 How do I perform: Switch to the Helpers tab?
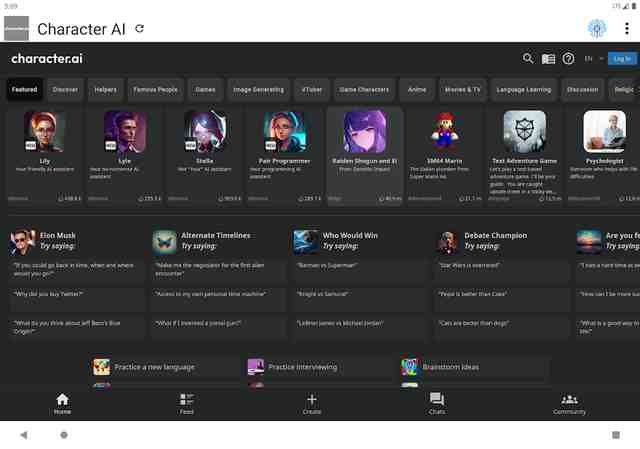(105, 89)
